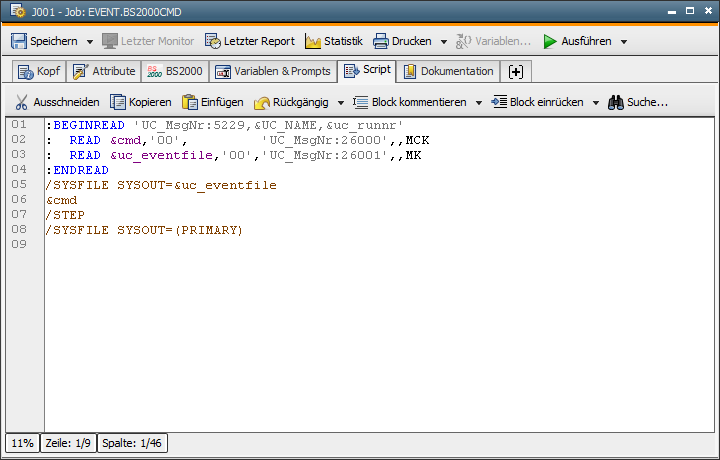Click the /SYSFILE SYSOUT=(PRIMARY) line
The height and width of the screenshot is (460, 720).
point(144,230)
